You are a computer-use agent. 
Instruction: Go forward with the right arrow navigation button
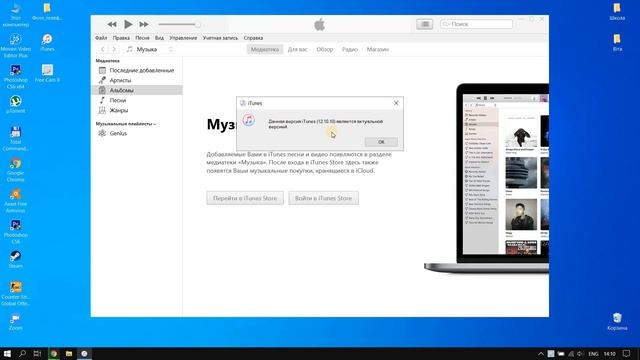pyautogui.click(x=114, y=49)
